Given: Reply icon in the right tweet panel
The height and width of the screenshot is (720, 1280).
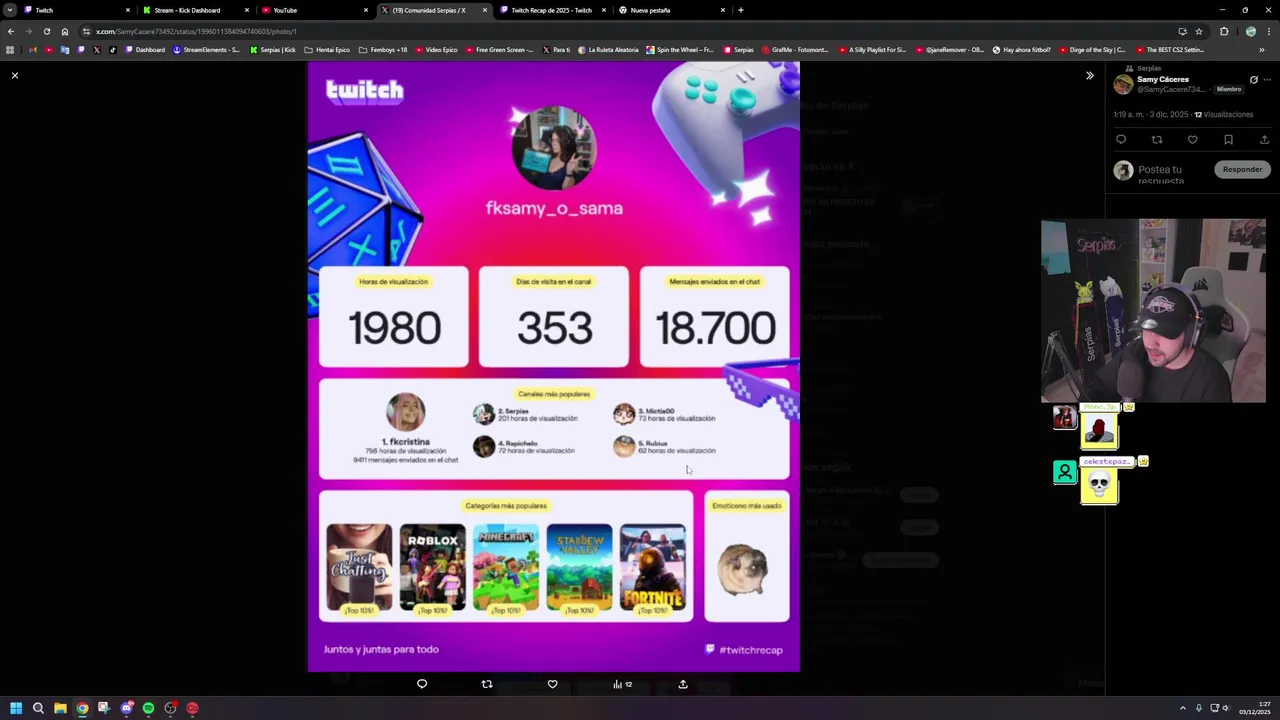Looking at the screenshot, I should pyautogui.click(x=1121, y=139).
